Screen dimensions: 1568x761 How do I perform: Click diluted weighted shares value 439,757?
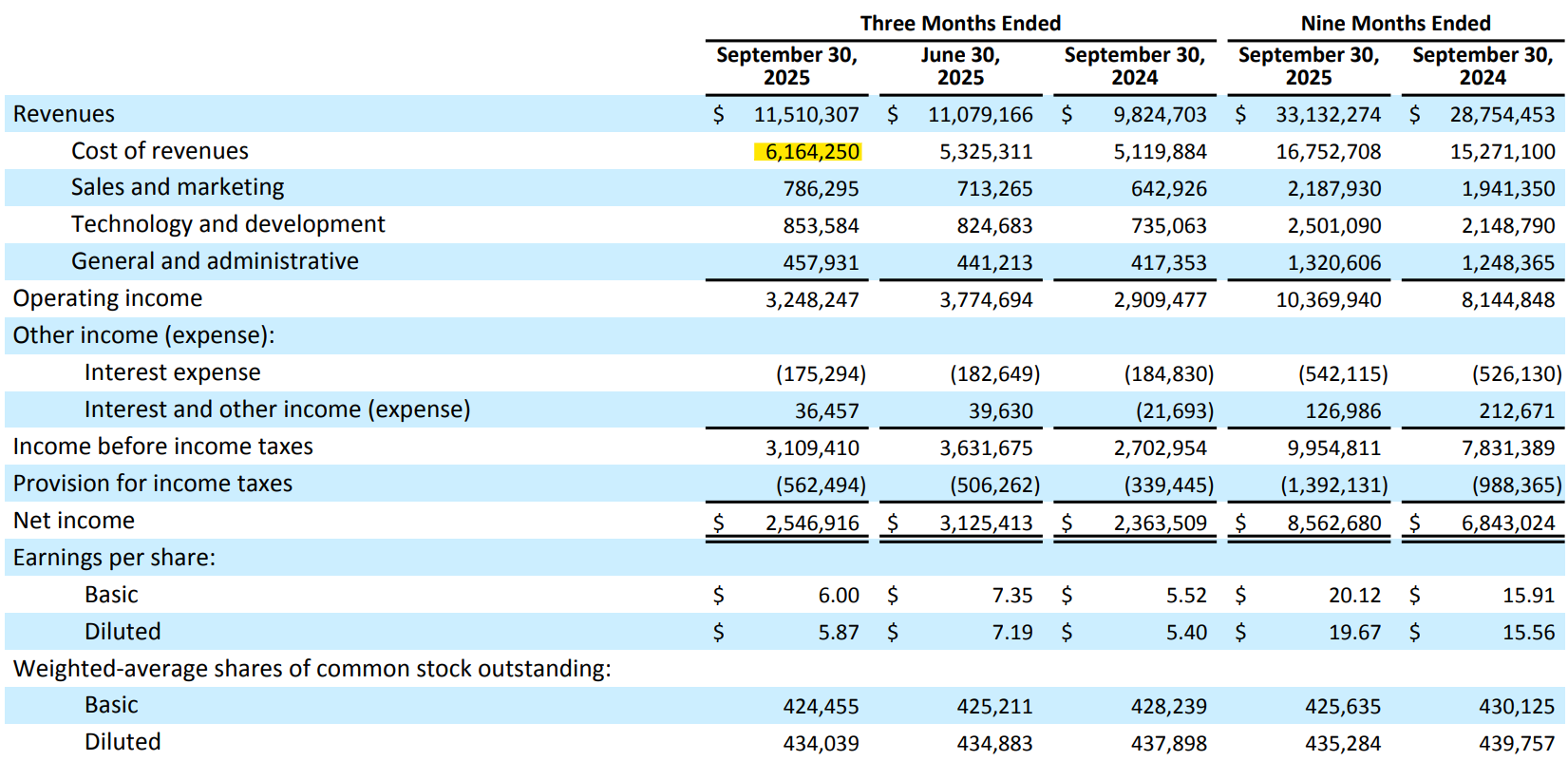[1517, 744]
